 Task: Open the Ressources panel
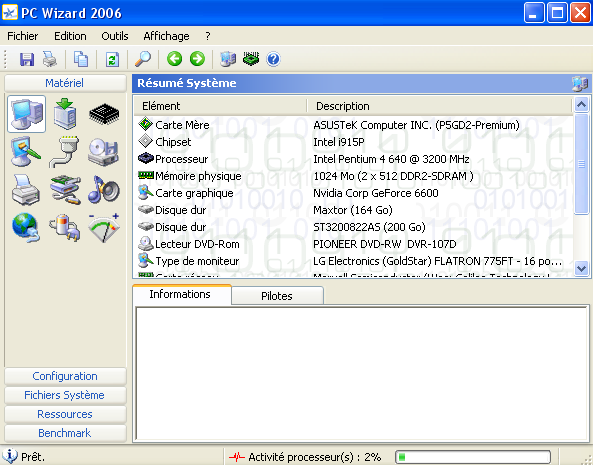(65, 414)
